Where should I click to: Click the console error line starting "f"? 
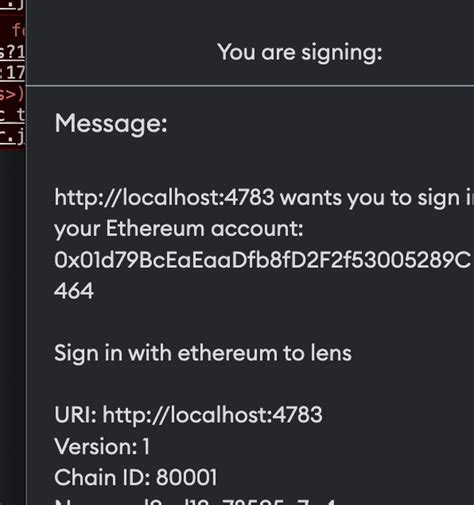click(17, 30)
